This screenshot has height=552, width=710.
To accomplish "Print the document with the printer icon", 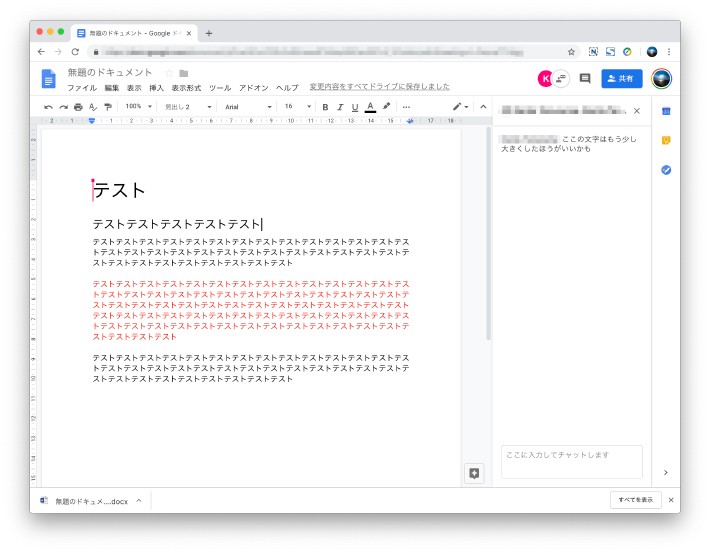I will pos(78,107).
